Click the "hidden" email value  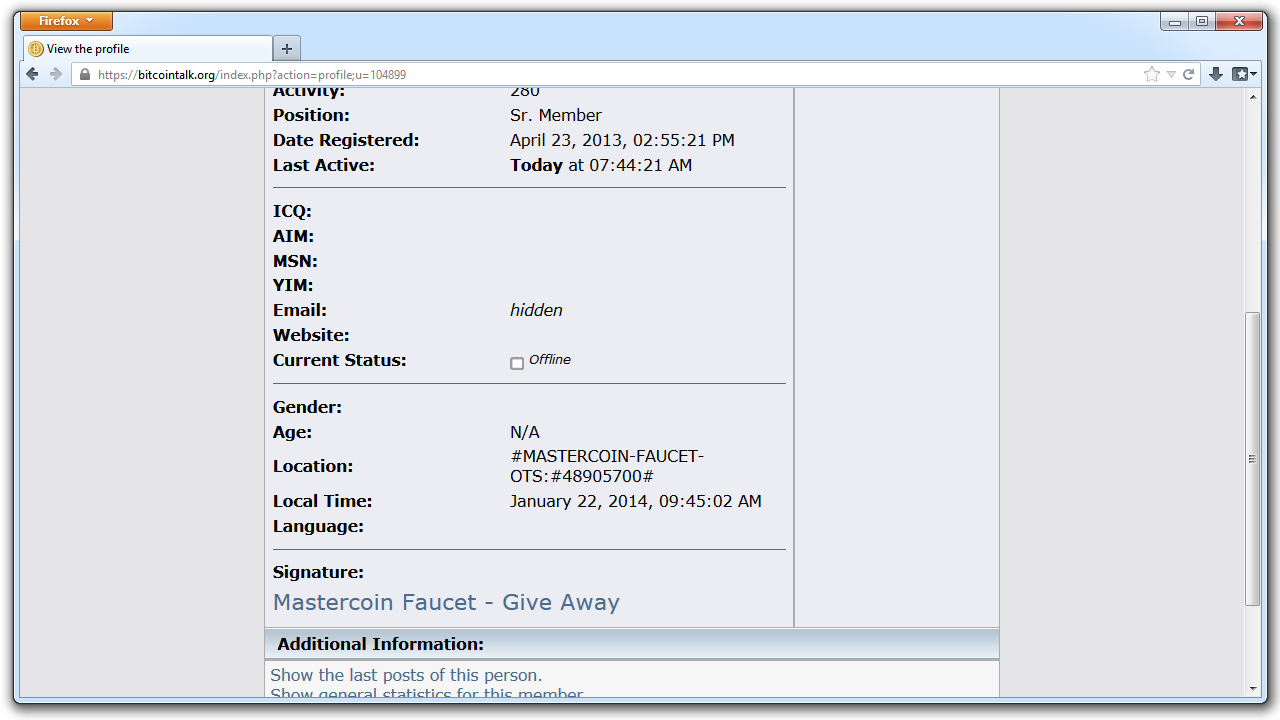coord(536,310)
